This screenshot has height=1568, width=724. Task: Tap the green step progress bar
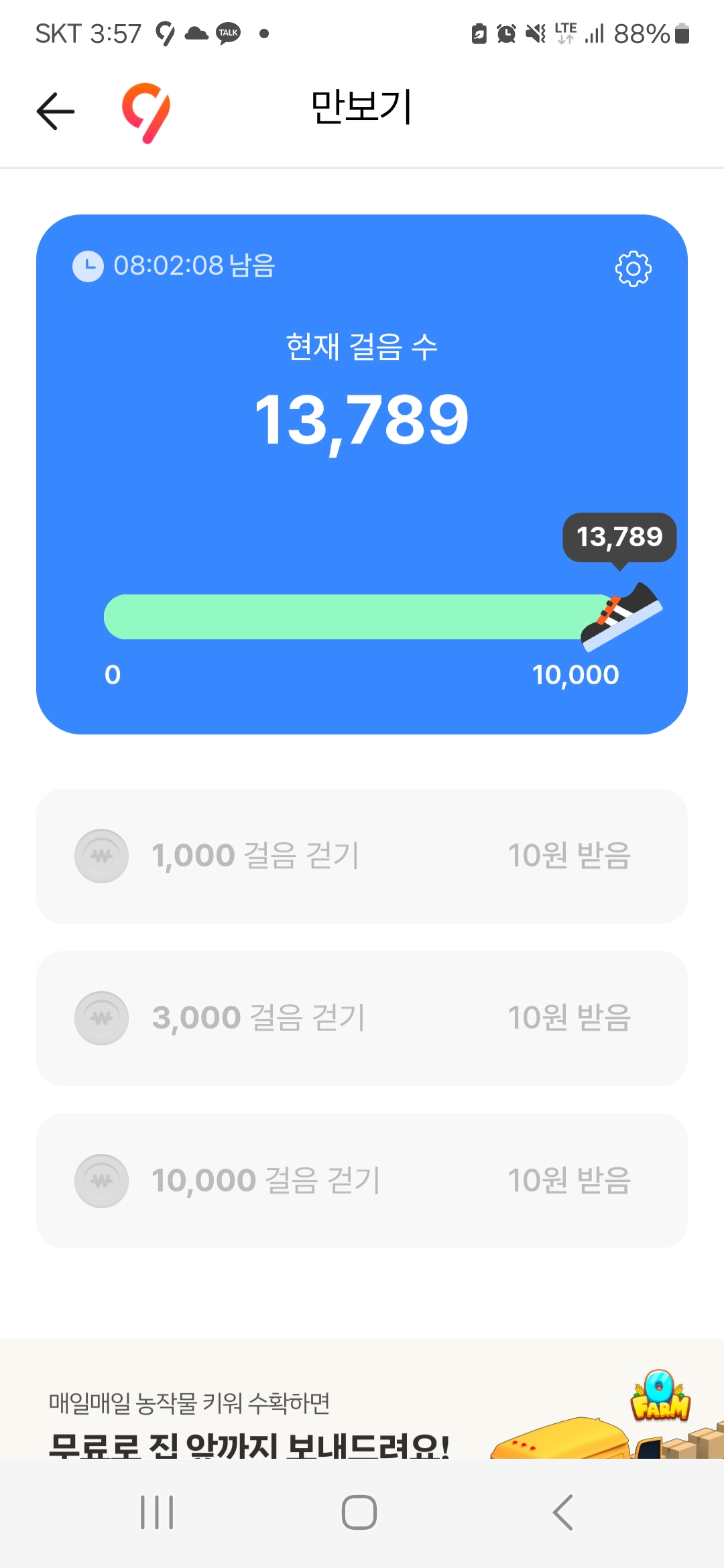click(x=349, y=616)
